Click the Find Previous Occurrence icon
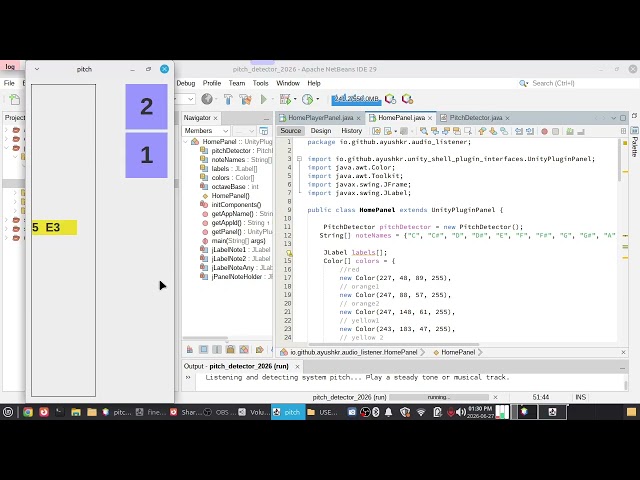Screen dimensions: 640x480 tap(435, 131)
